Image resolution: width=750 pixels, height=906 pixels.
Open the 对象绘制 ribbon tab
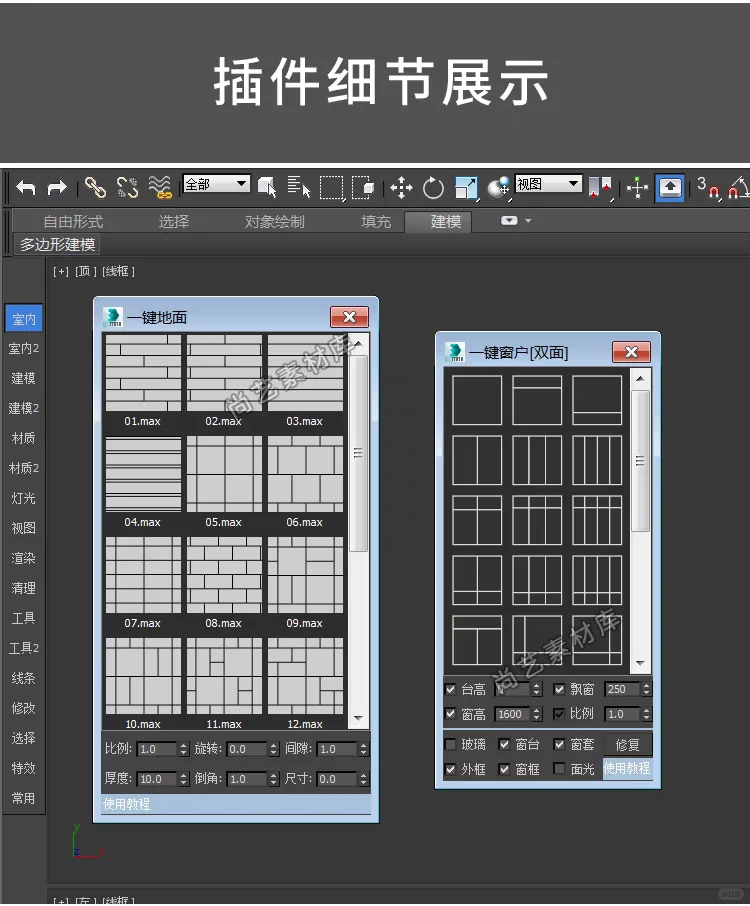pyautogui.click(x=274, y=221)
